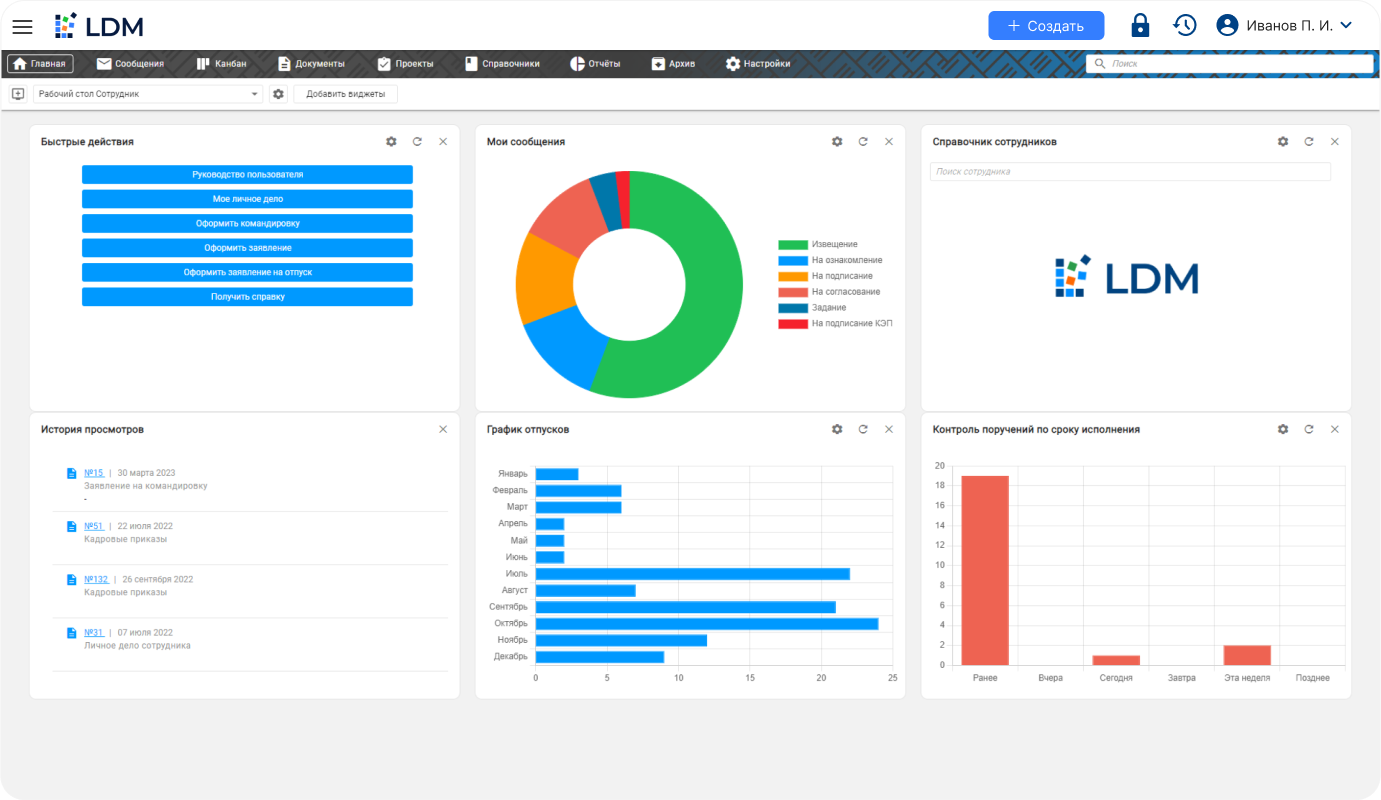Refresh the Контроль поручений widget
1381x800 pixels.
[x=1309, y=429]
